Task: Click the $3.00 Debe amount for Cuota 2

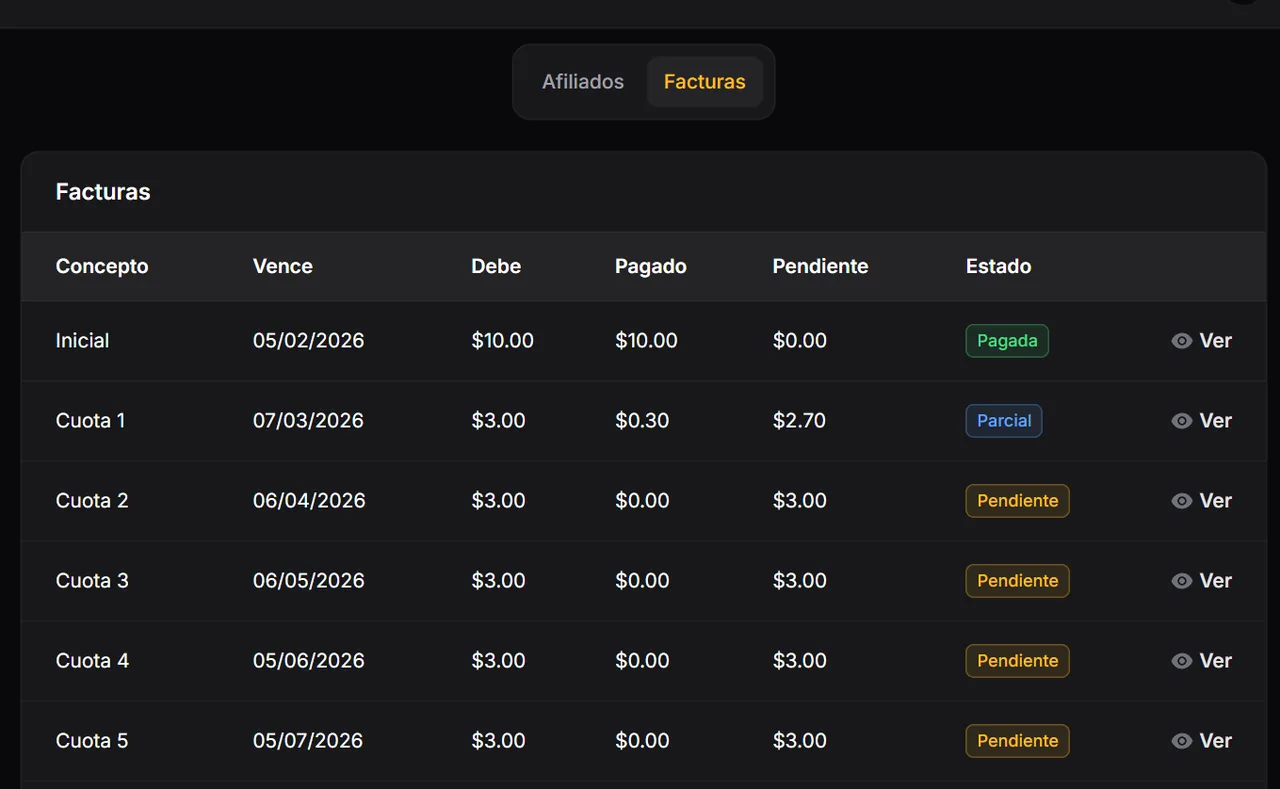Action: pyautogui.click(x=499, y=501)
